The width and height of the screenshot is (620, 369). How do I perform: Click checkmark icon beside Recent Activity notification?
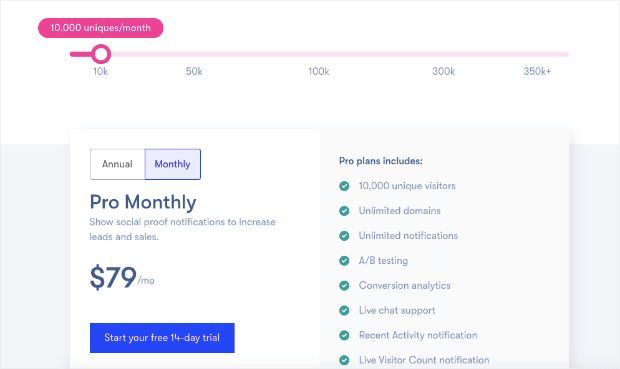(344, 335)
